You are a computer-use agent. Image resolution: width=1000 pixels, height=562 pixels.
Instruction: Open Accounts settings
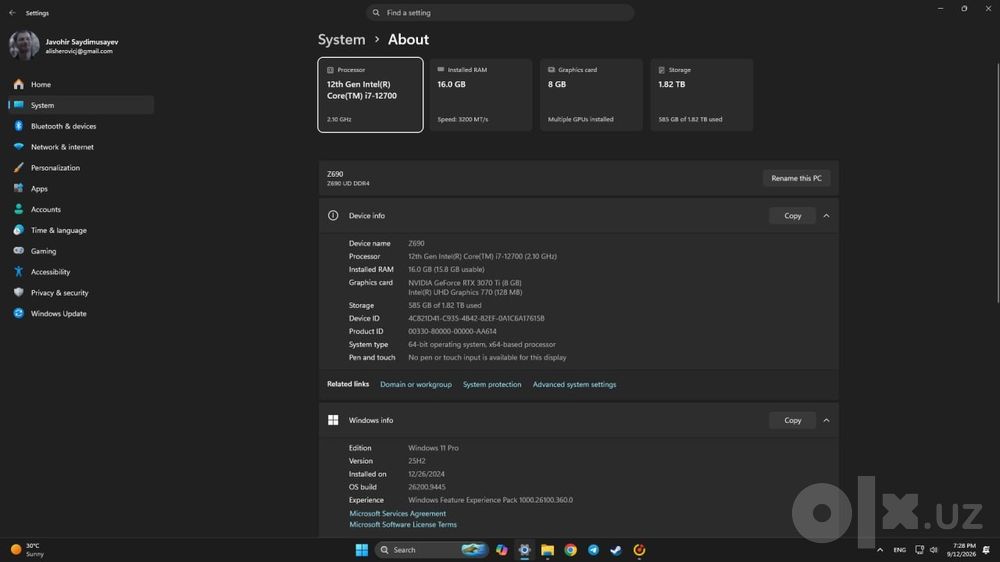point(81,209)
